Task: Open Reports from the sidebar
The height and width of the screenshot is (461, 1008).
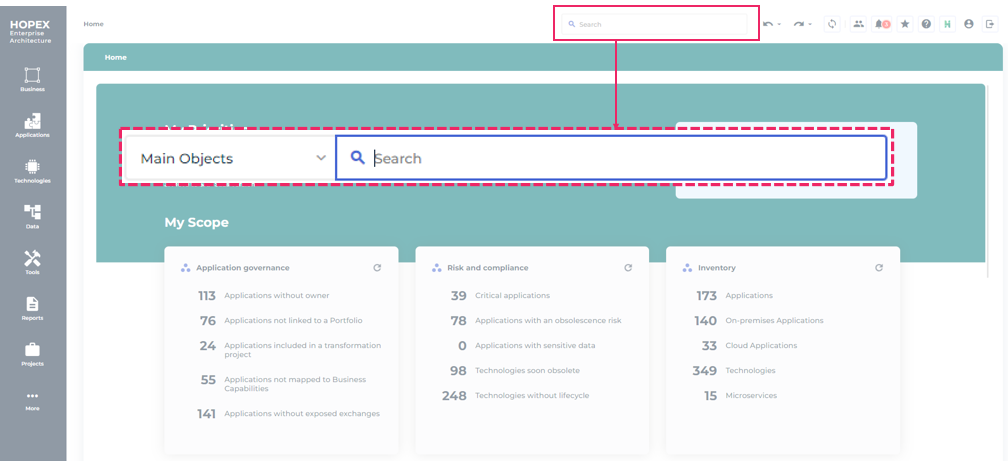Action: coord(32,307)
